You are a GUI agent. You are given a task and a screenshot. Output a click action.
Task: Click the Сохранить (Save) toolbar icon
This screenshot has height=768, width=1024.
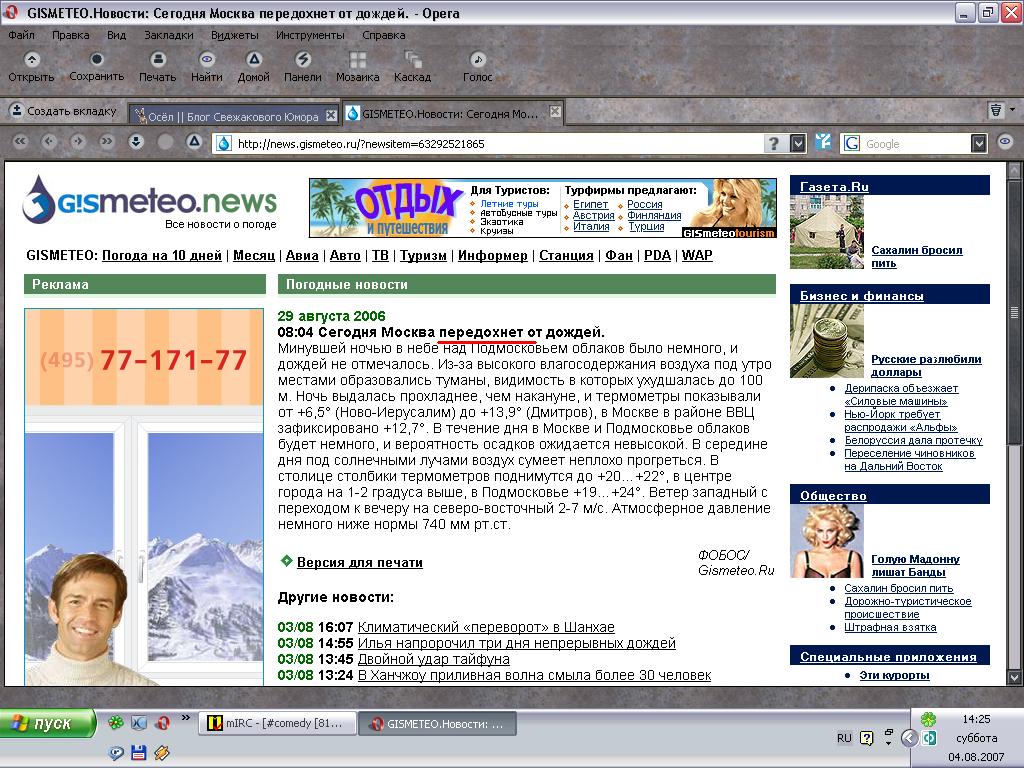[x=96, y=66]
